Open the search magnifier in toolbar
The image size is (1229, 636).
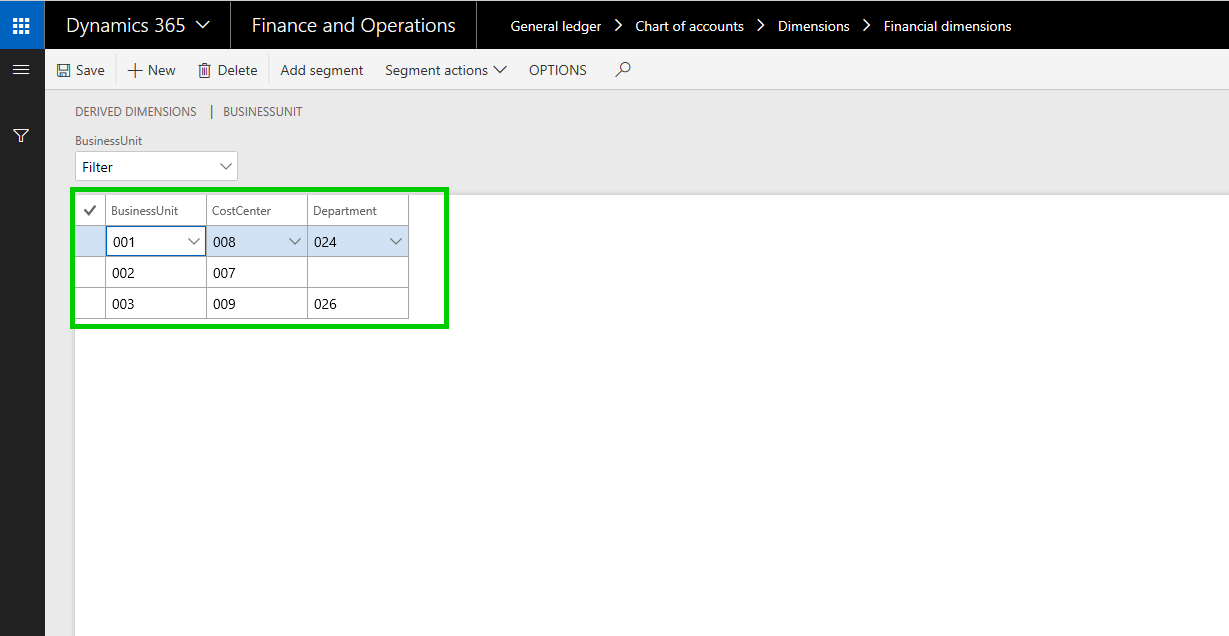click(623, 70)
